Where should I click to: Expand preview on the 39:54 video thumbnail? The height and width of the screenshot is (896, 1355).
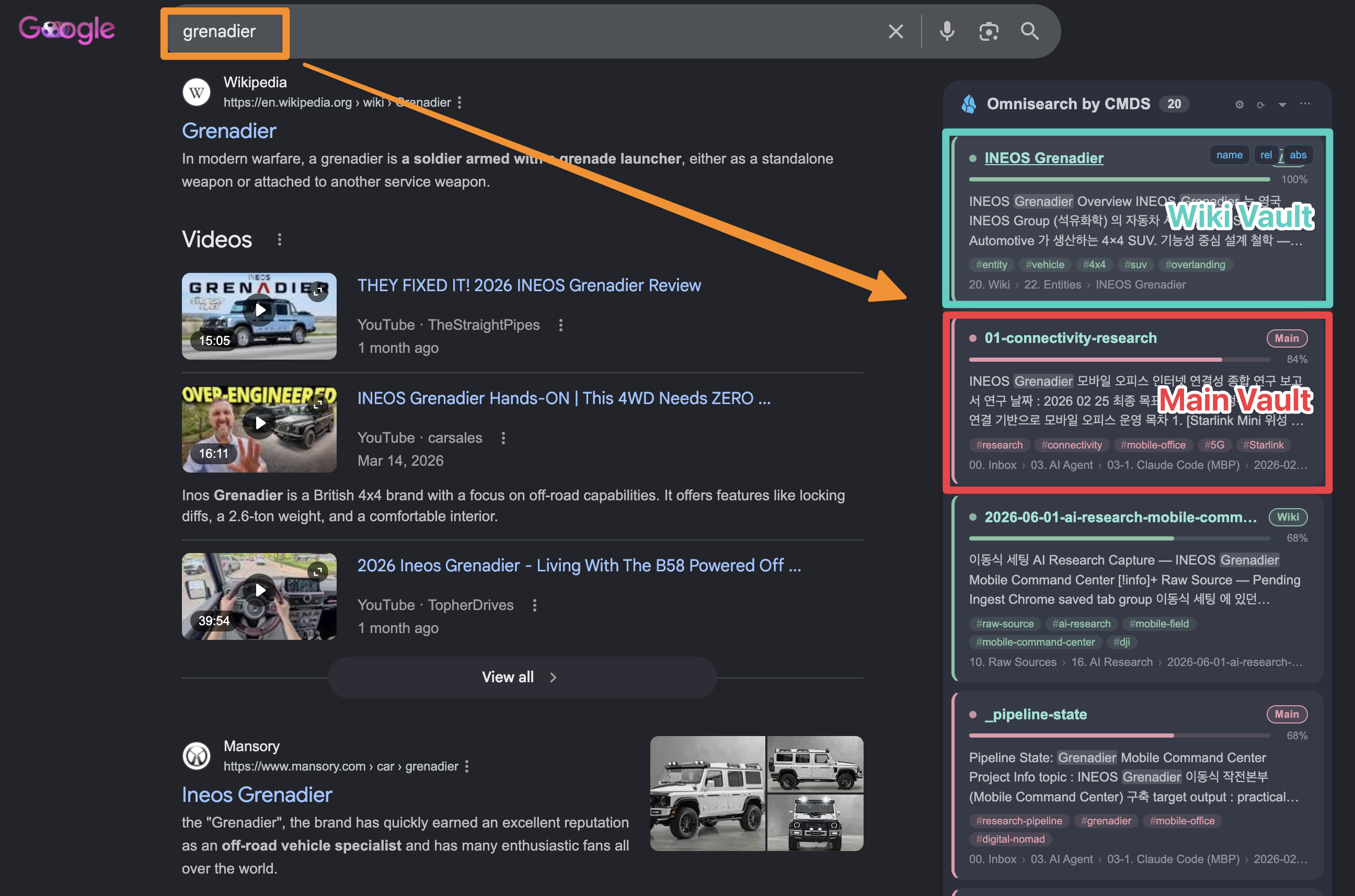click(x=318, y=571)
